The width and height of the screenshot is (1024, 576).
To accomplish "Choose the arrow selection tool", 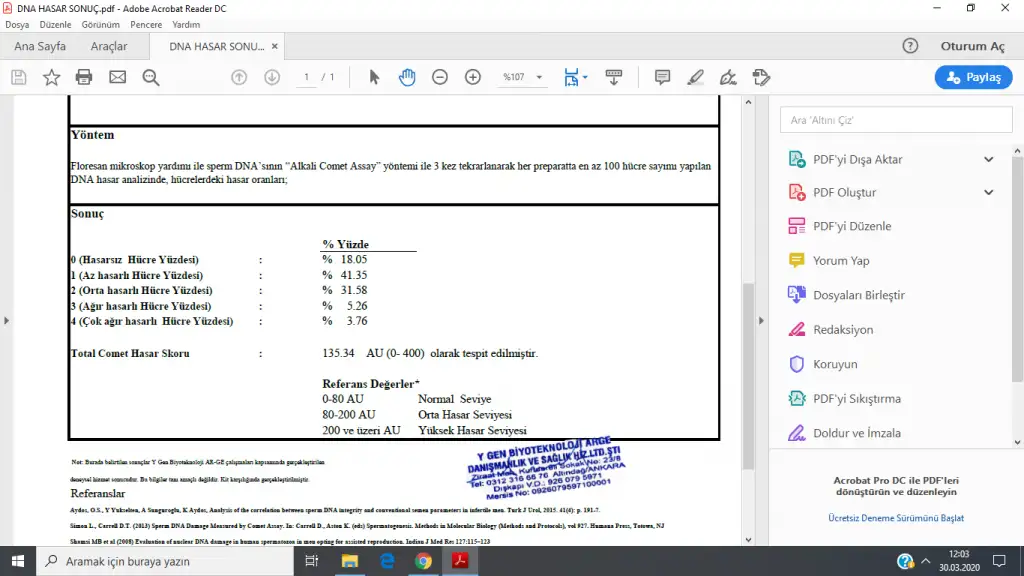I will pos(374,77).
